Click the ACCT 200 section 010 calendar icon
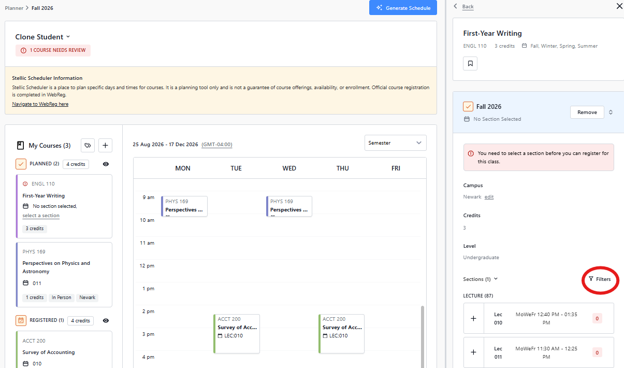The height and width of the screenshot is (368, 624). (25, 363)
